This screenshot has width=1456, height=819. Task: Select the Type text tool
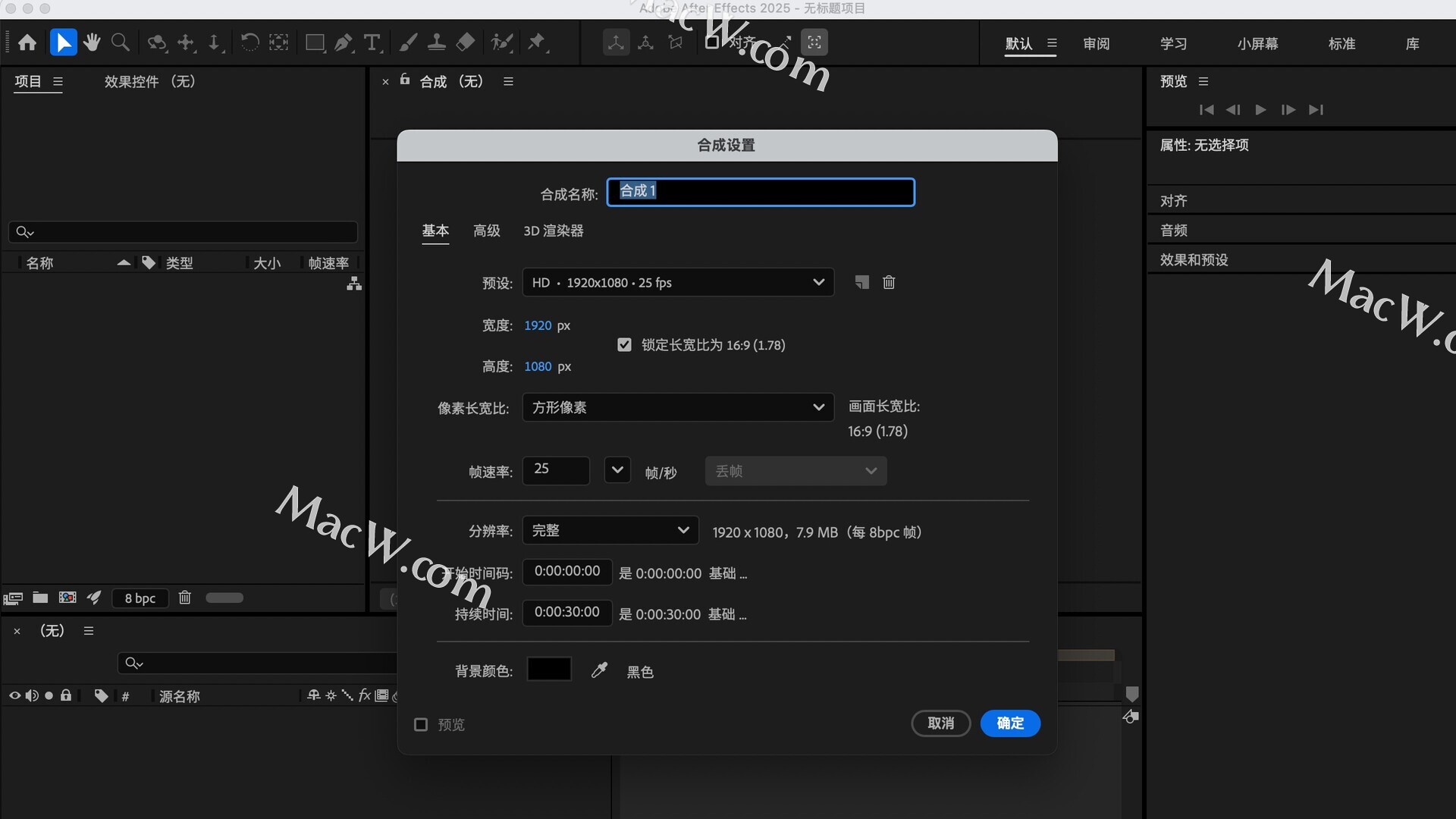tap(372, 42)
